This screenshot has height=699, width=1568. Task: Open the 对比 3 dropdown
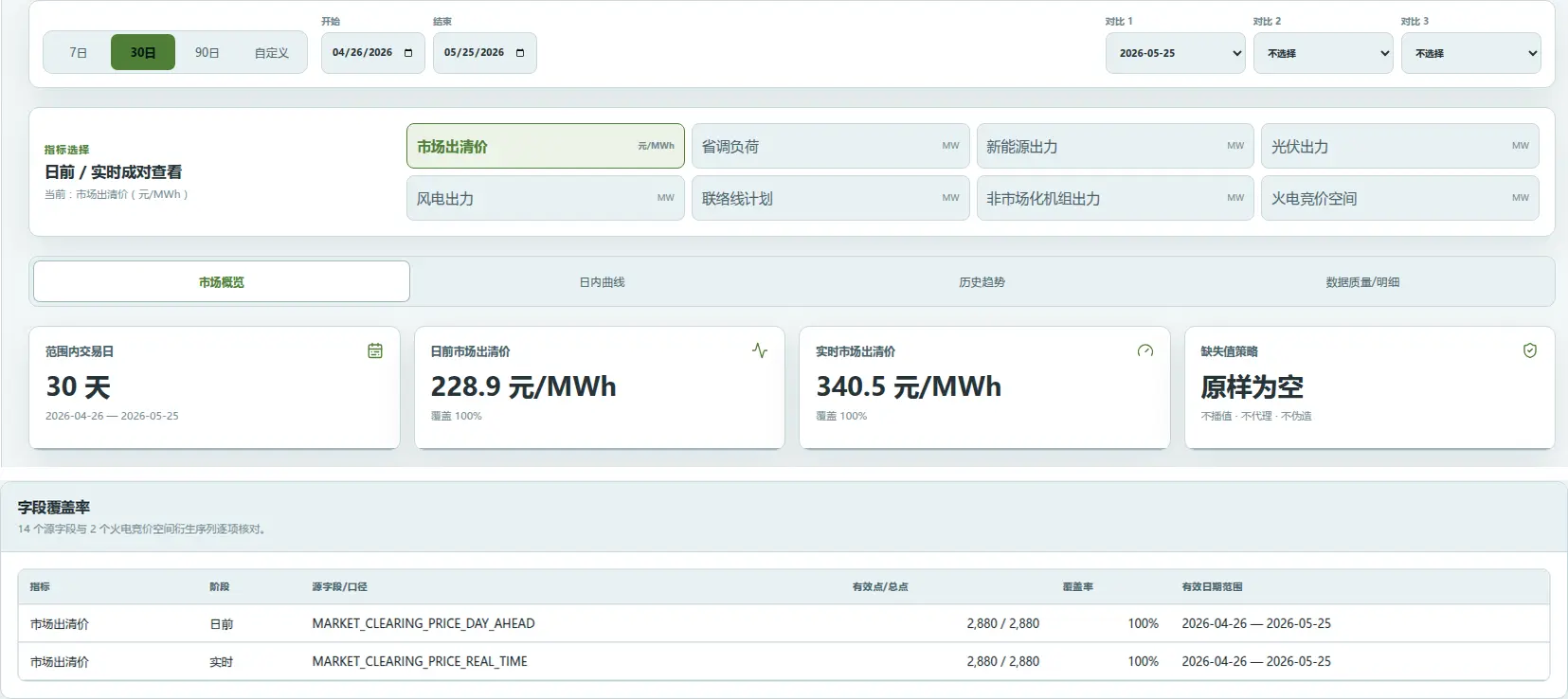point(1471,53)
